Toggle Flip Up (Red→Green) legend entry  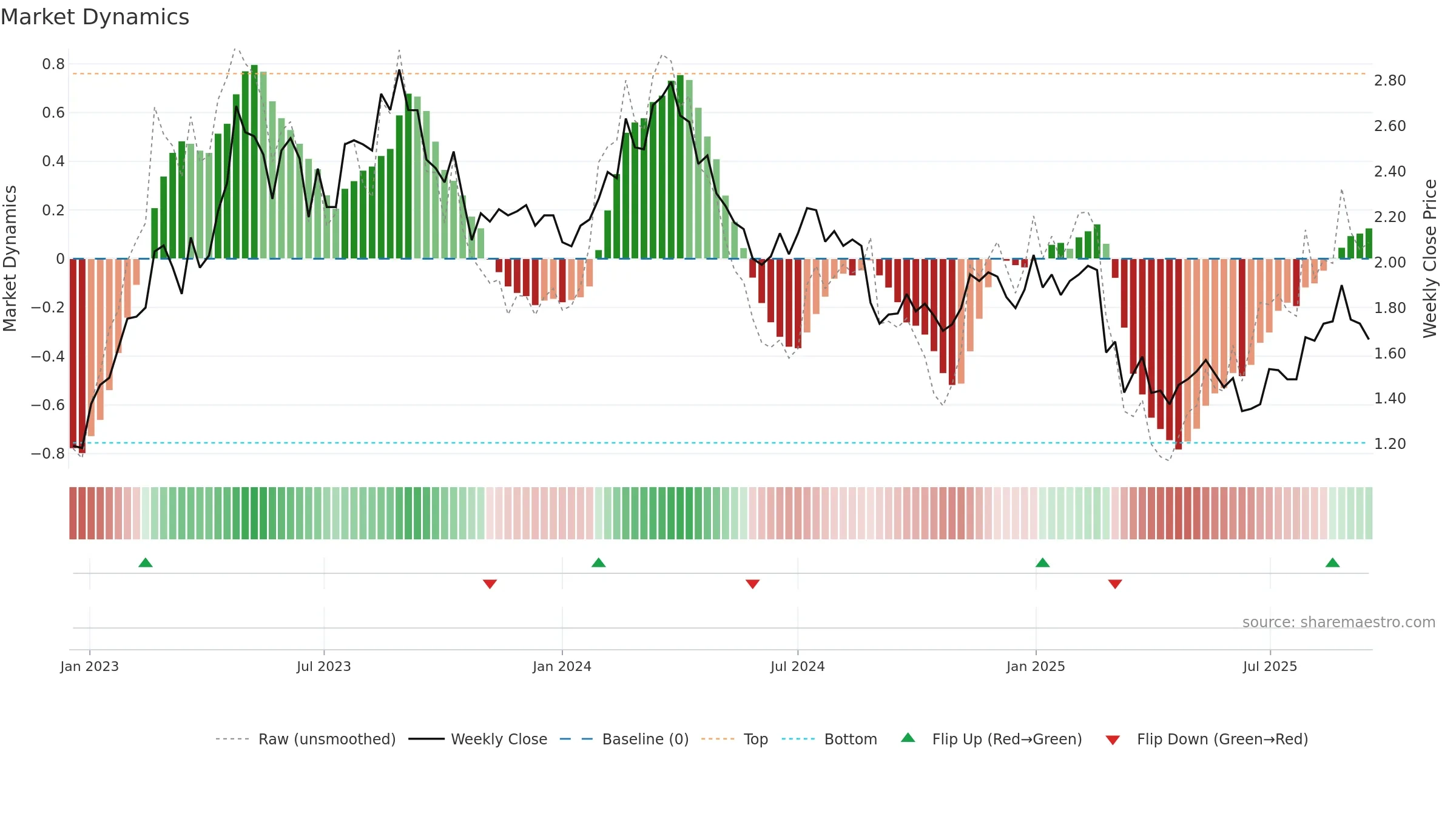991,739
